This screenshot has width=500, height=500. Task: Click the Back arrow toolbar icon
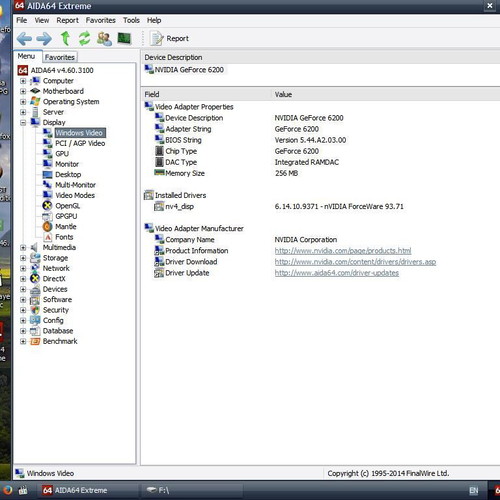(24, 39)
